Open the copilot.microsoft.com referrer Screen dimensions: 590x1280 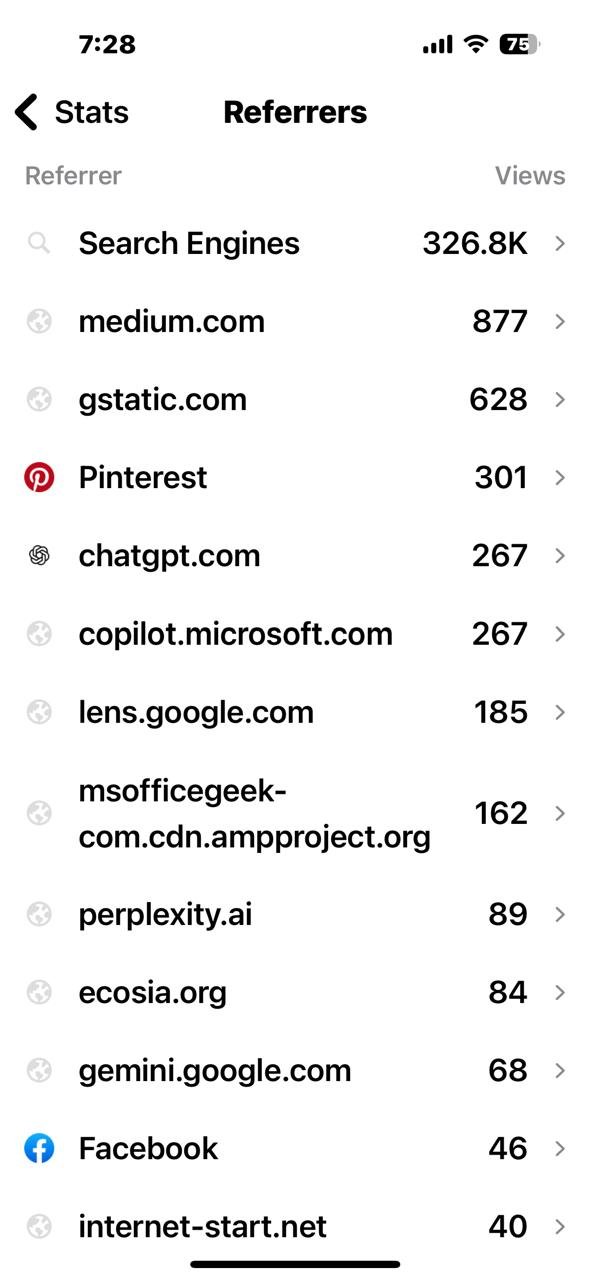(295, 634)
